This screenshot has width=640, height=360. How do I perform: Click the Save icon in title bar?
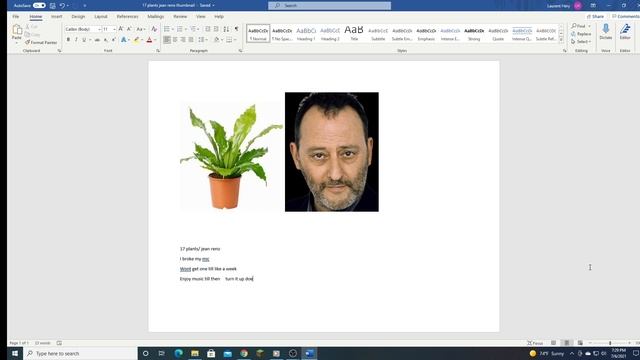[53, 6]
